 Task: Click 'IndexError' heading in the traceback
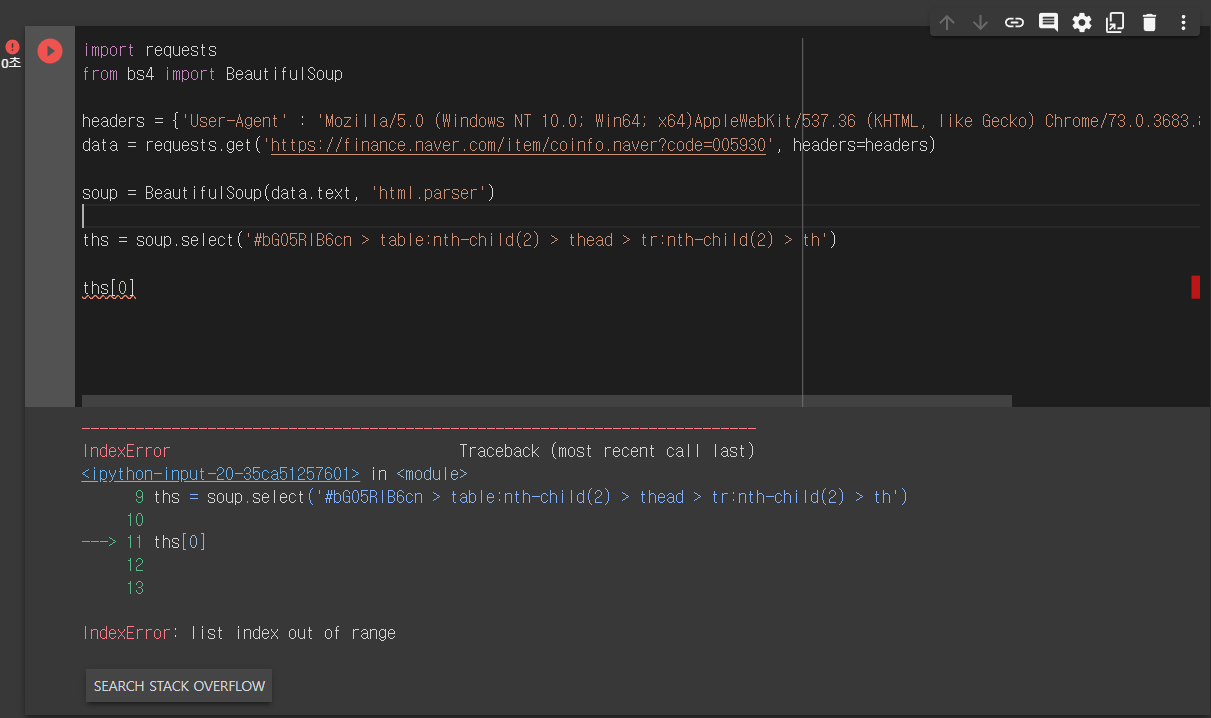pos(126,451)
